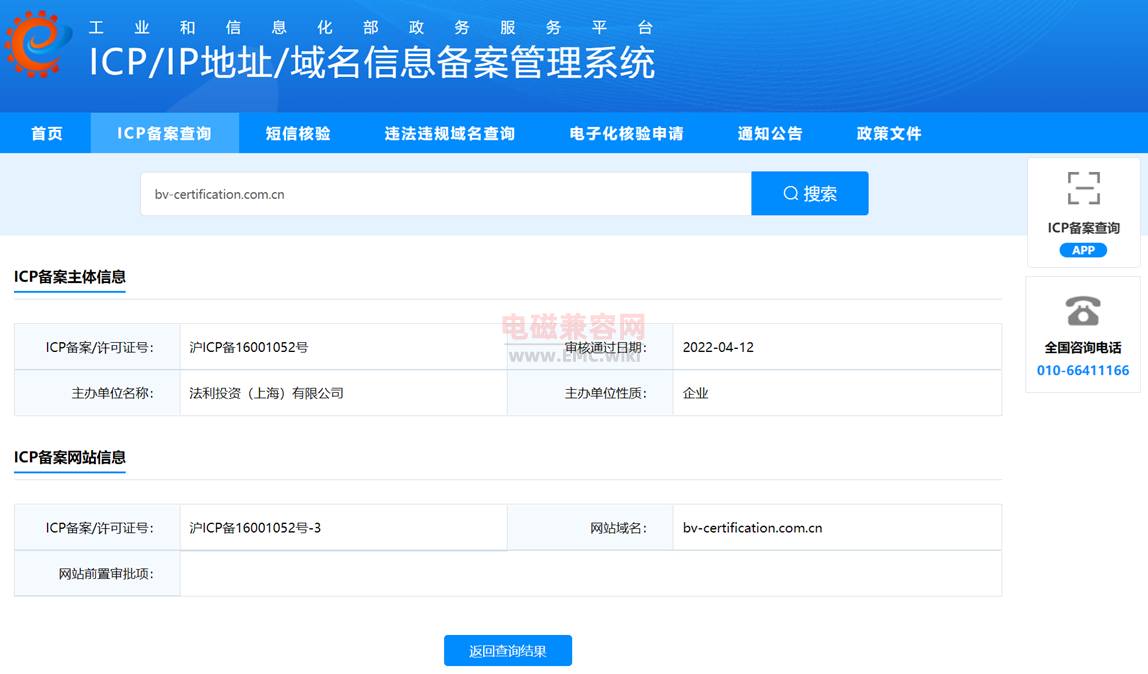The width and height of the screenshot is (1148, 674).
Task: Select unit nature value 企业
Action: (695, 393)
